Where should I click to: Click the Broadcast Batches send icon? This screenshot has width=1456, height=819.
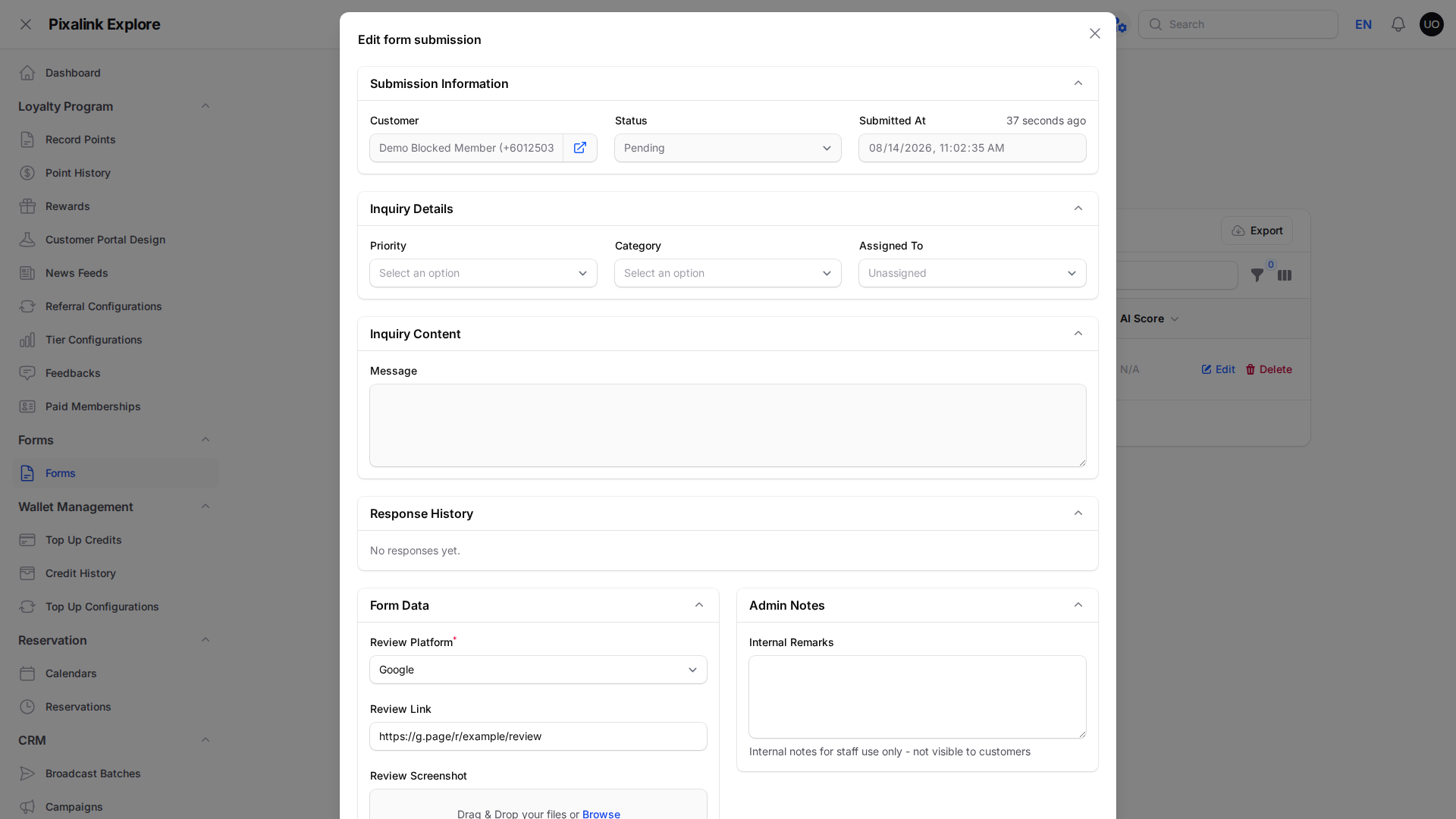tap(27, 773)
